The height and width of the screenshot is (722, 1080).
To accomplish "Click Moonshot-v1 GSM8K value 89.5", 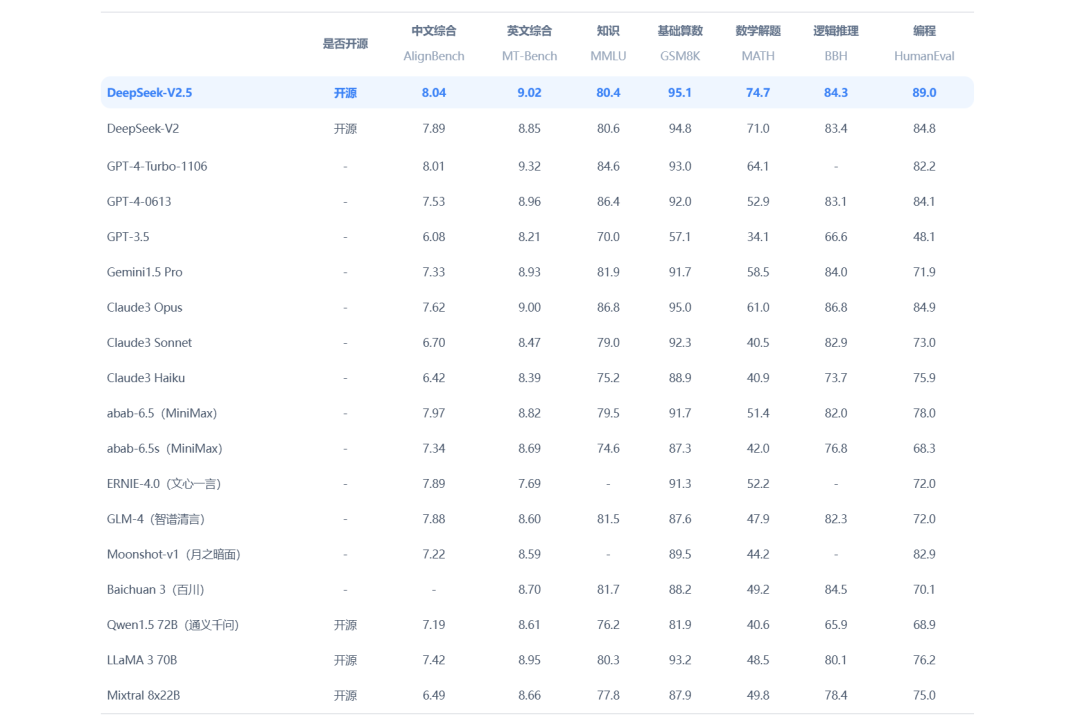I will pyautogui.click(x=680, y=554).
